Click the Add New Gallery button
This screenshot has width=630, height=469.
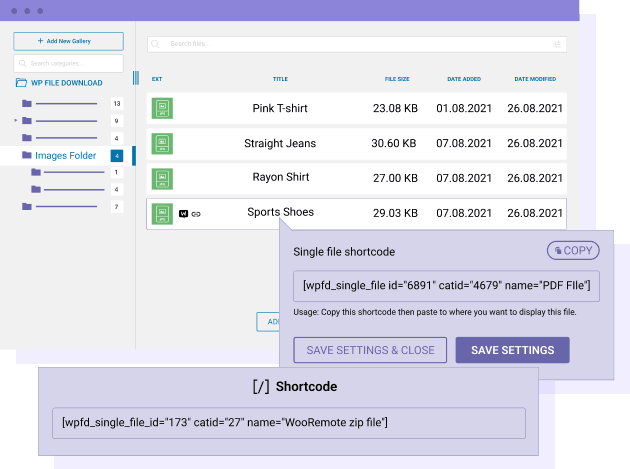point(68,41)
